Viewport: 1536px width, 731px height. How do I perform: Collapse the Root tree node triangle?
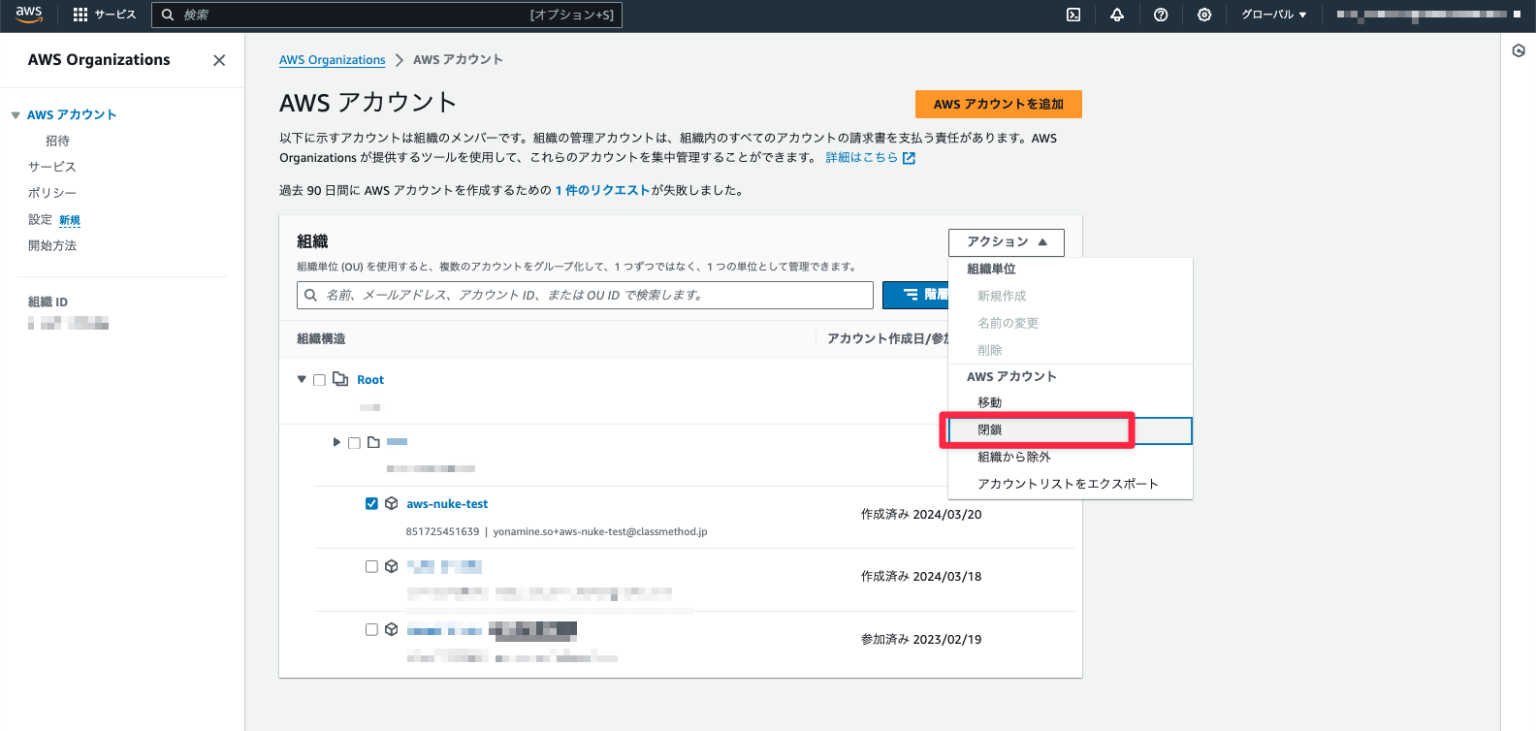(301, 379)
